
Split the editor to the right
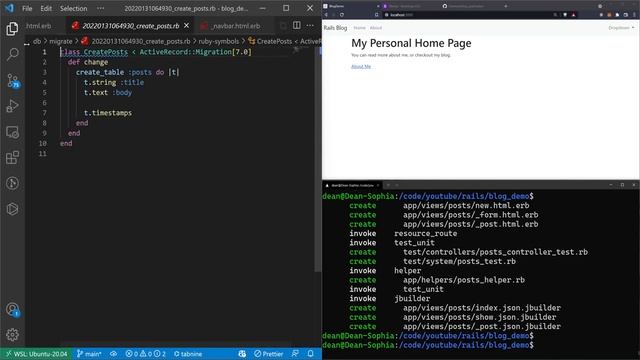[x=297, y=25]
